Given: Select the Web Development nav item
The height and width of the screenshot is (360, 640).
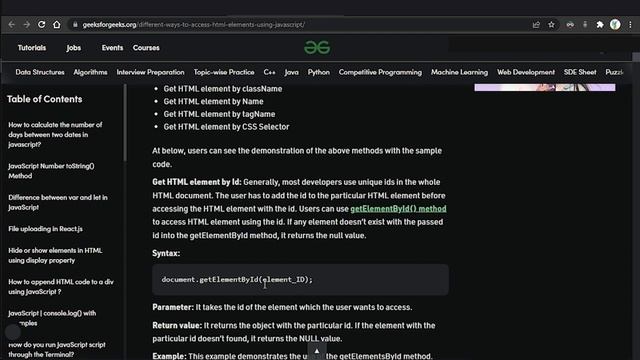Looking at the screenshot, I should pyautogui.click(x=526, y=72).
